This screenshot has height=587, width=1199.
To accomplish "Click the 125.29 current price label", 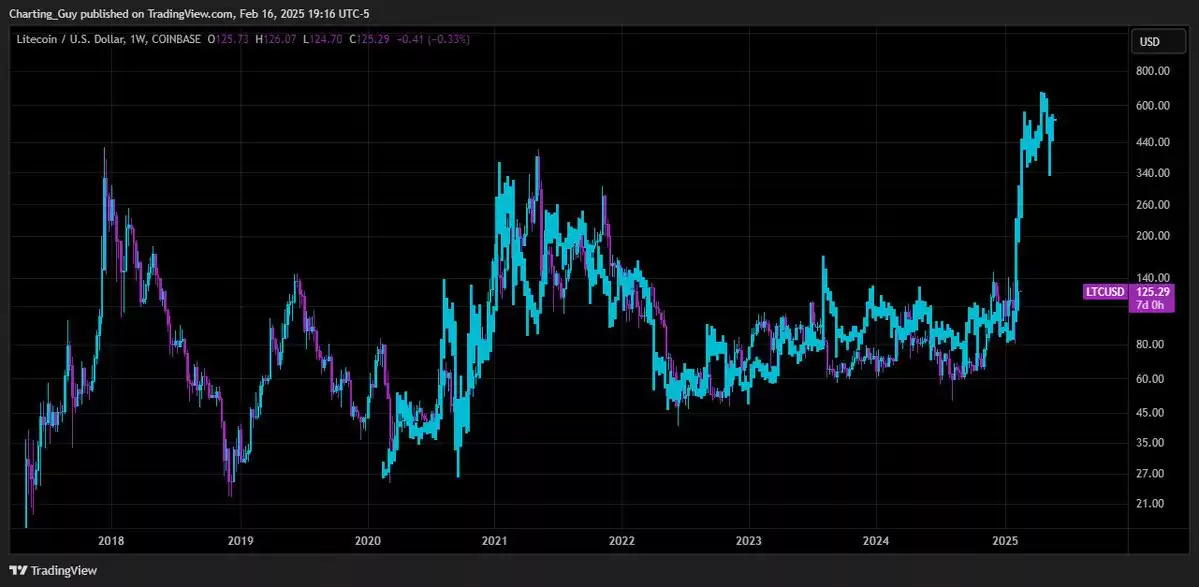I will pyautogui.click(x=1152, y=292).
